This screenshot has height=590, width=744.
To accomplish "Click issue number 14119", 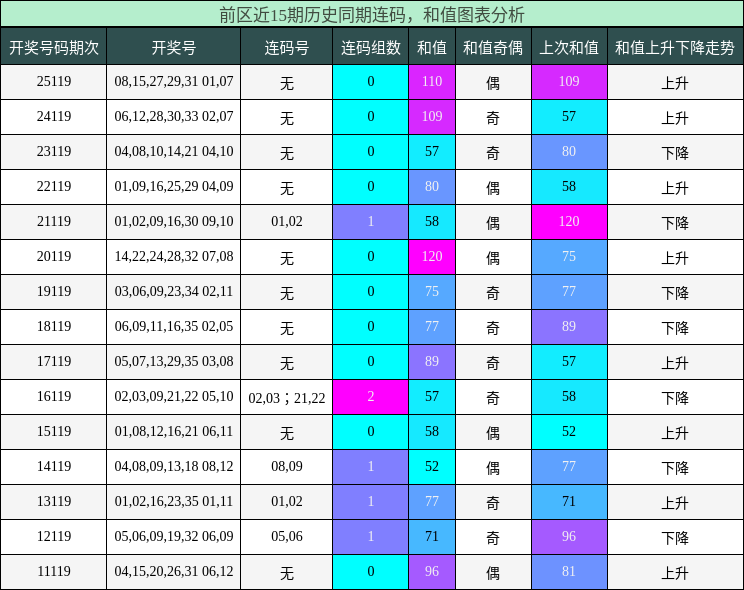I will pos(54,467).
